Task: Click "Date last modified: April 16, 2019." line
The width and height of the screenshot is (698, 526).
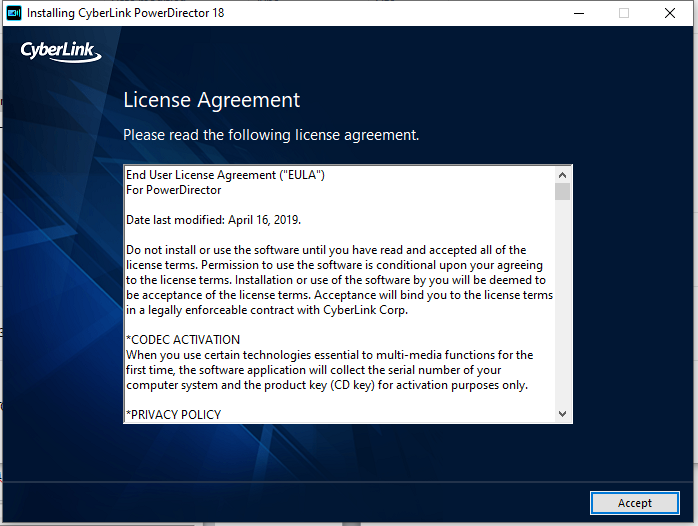Action: [214, 220]
